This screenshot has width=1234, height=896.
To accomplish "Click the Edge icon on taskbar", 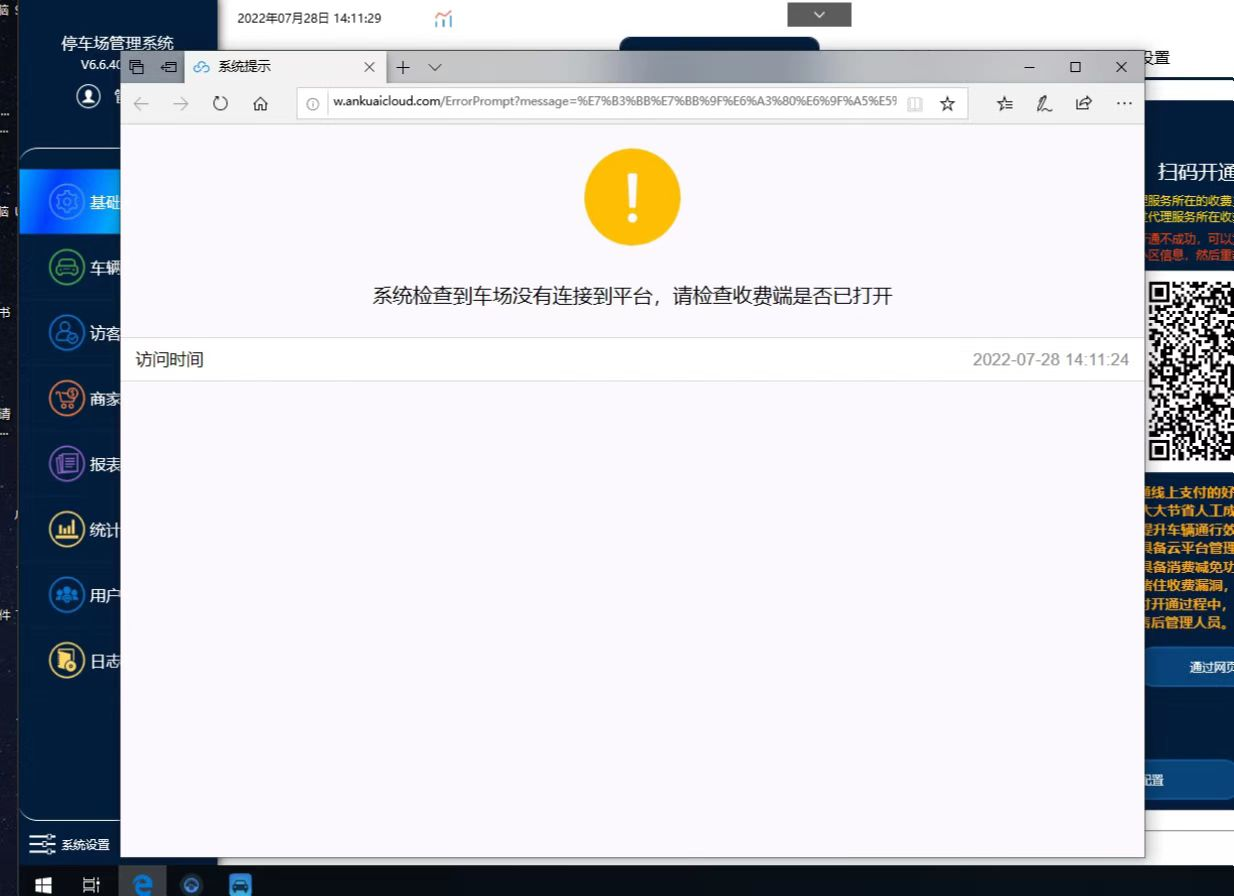I will pyautogui.click(x=143, y=884).
